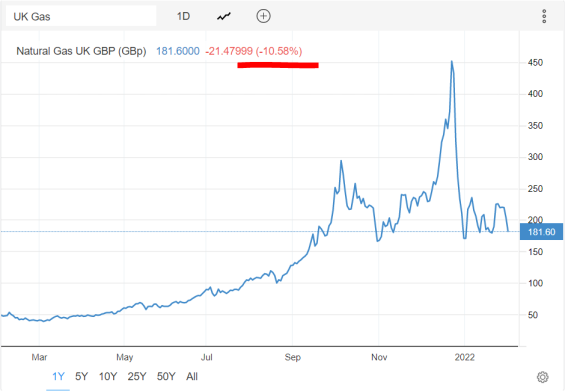Click the 2022 x-axis label
The image size is (580, 391).
click(x=465, y=357)
